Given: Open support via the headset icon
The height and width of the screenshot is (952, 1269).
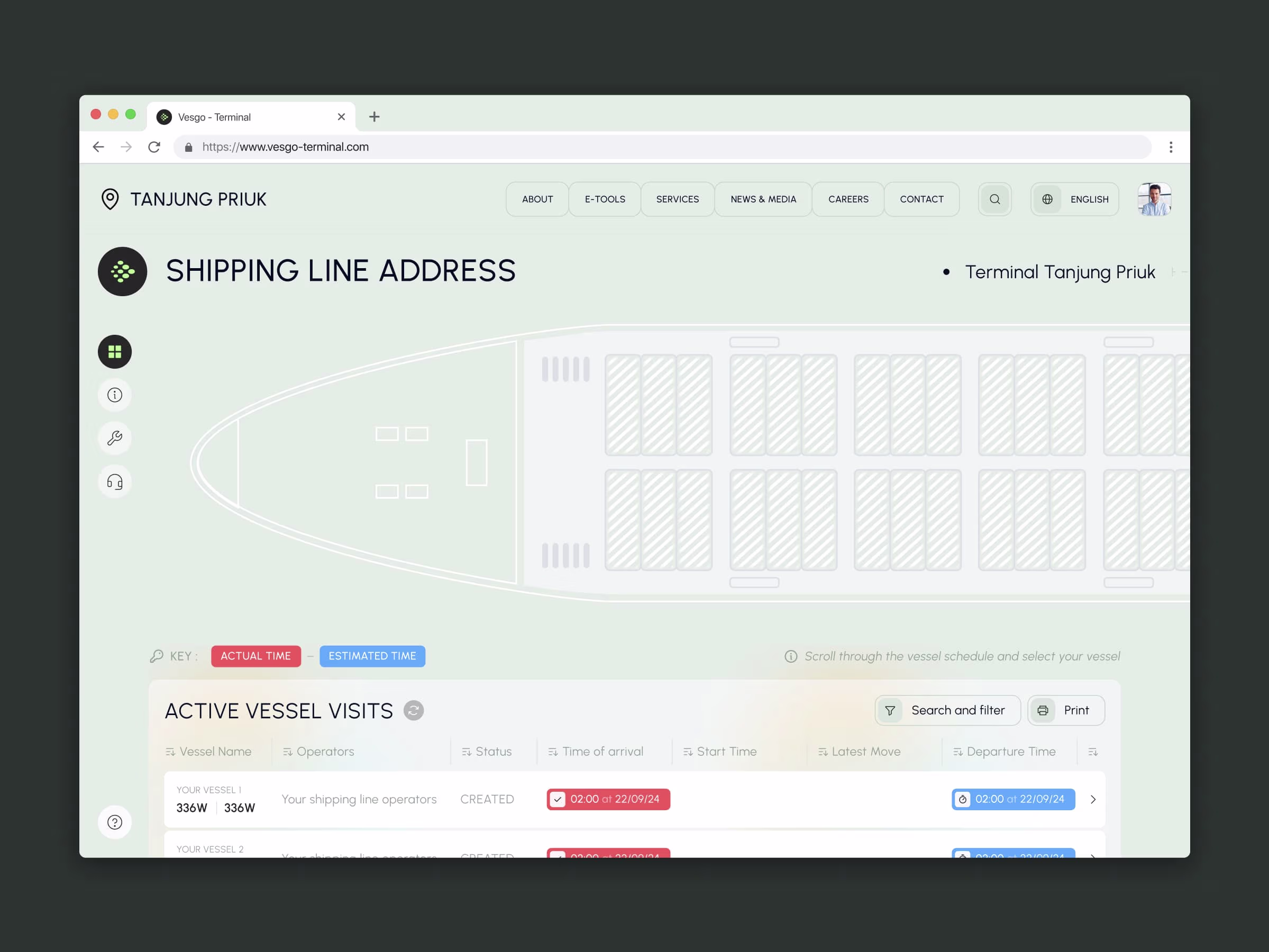Looking at the screenshot, I should [x=114, y=482].
